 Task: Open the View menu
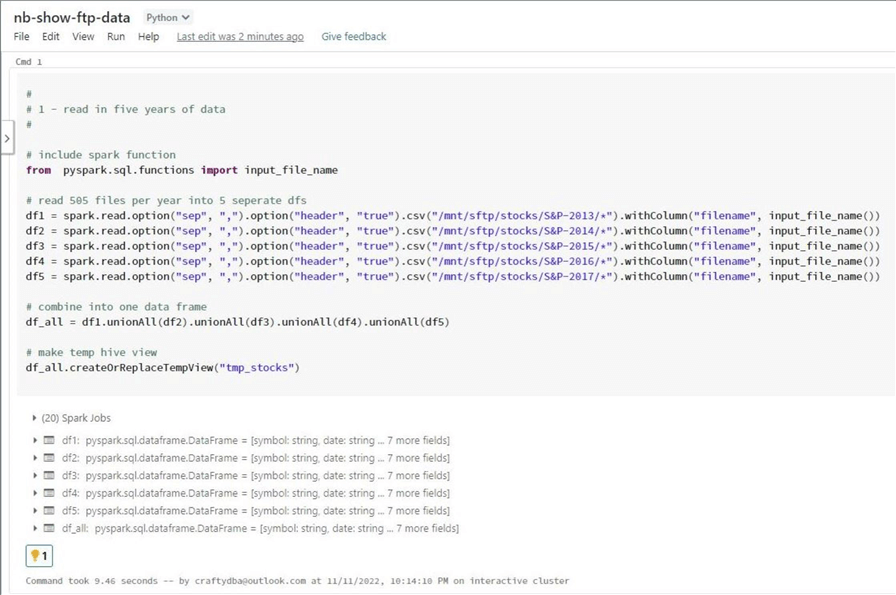pos(83,37)
